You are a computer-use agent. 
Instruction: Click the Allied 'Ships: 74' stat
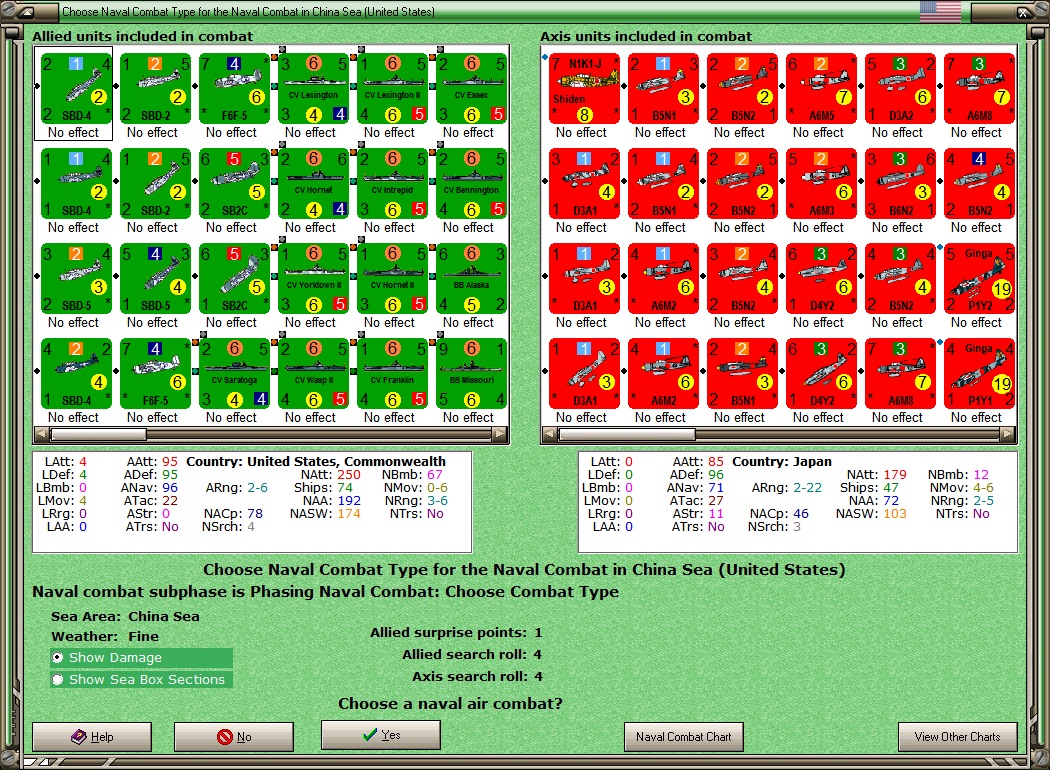(x=323, y=487)
